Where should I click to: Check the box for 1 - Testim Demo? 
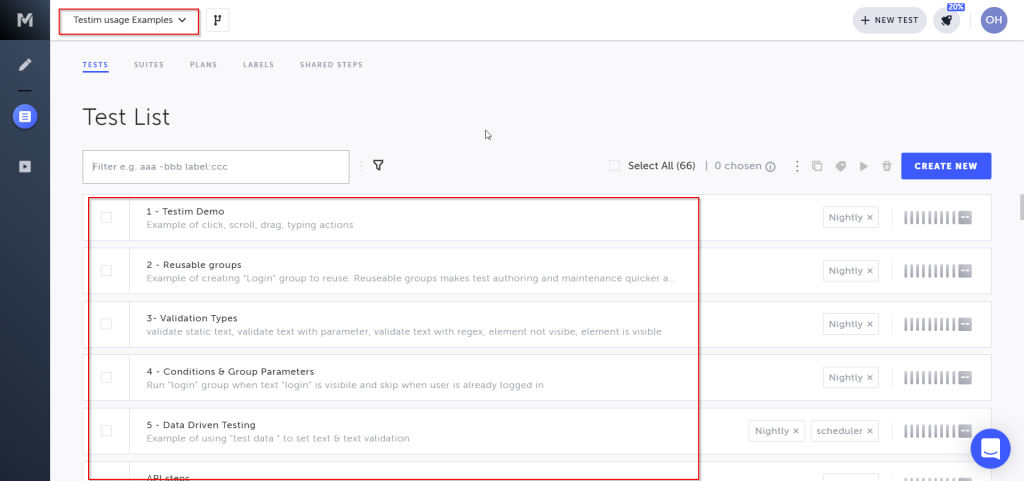click(x=106, y=217)
